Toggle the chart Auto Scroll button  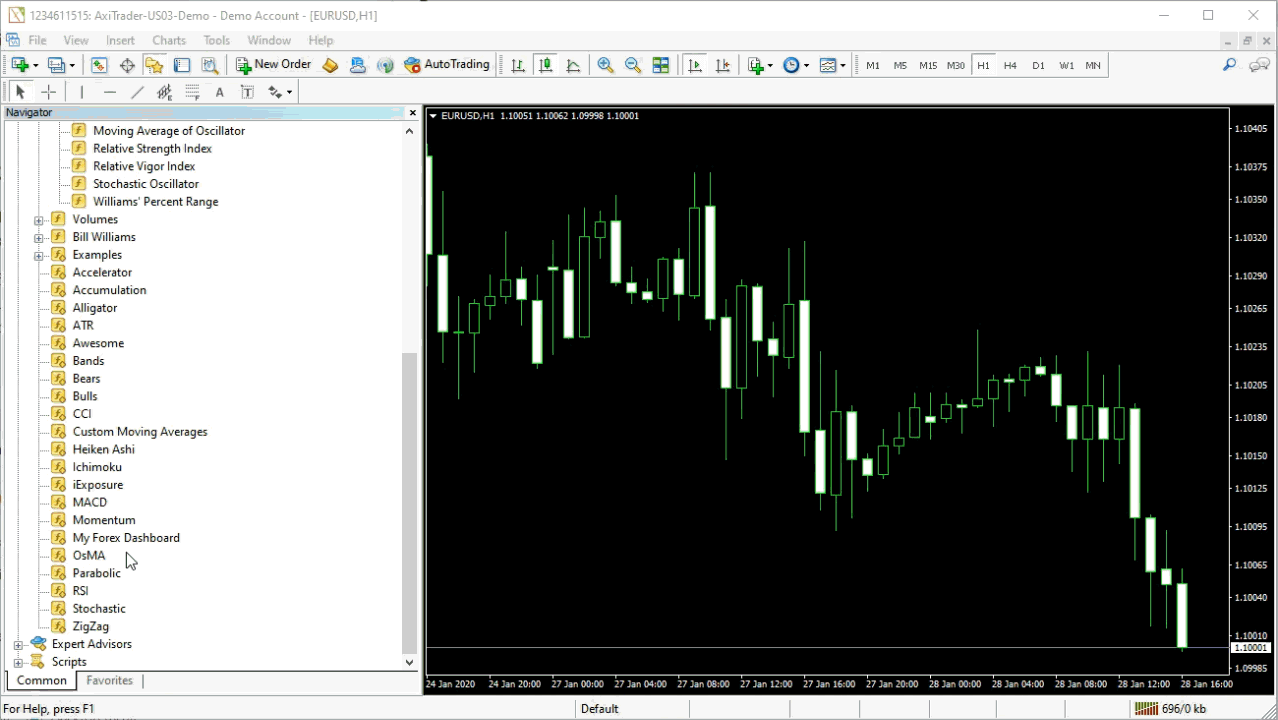[x=694, y=65]
